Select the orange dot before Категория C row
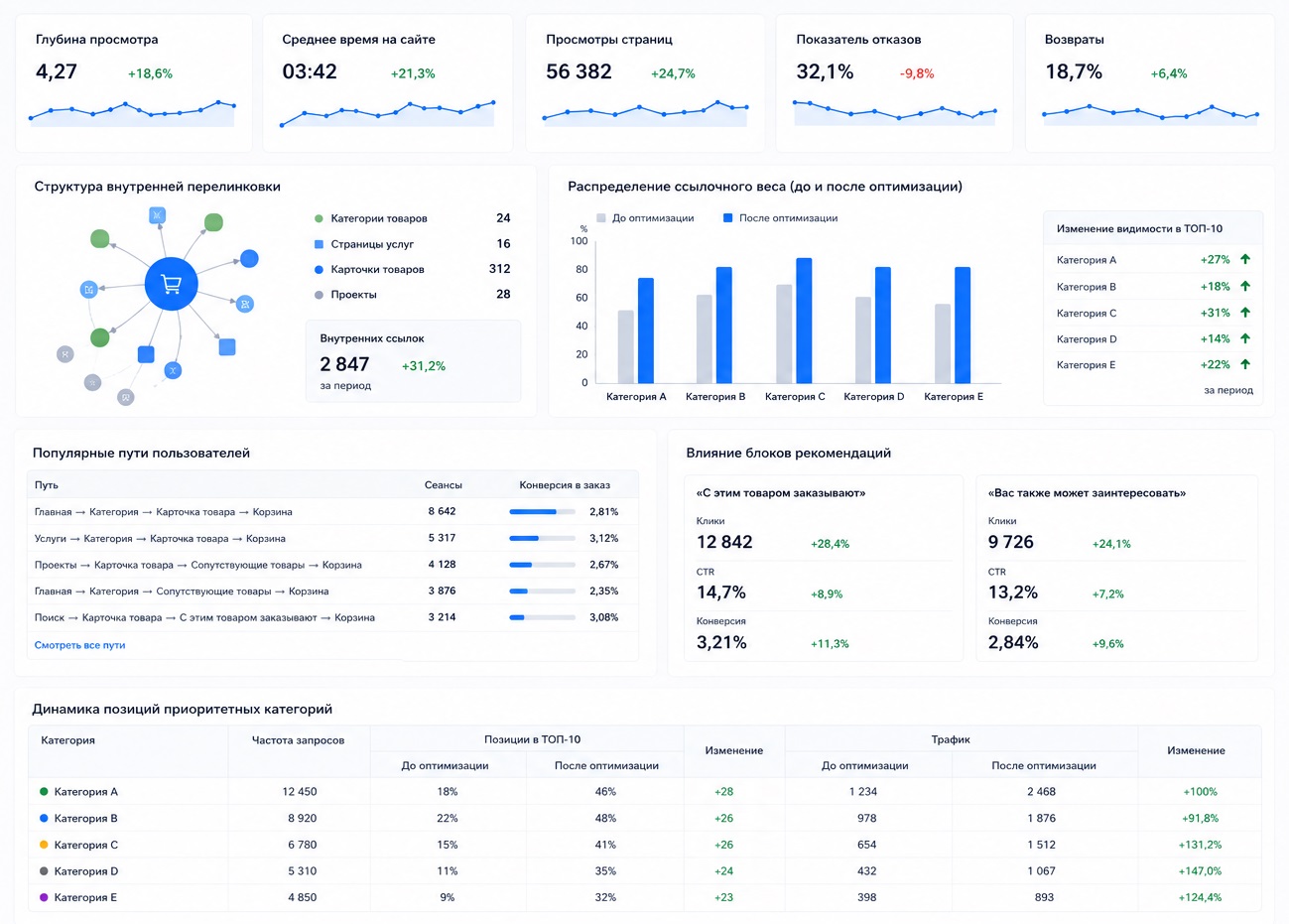The image size is (1289, 924). 44,845
